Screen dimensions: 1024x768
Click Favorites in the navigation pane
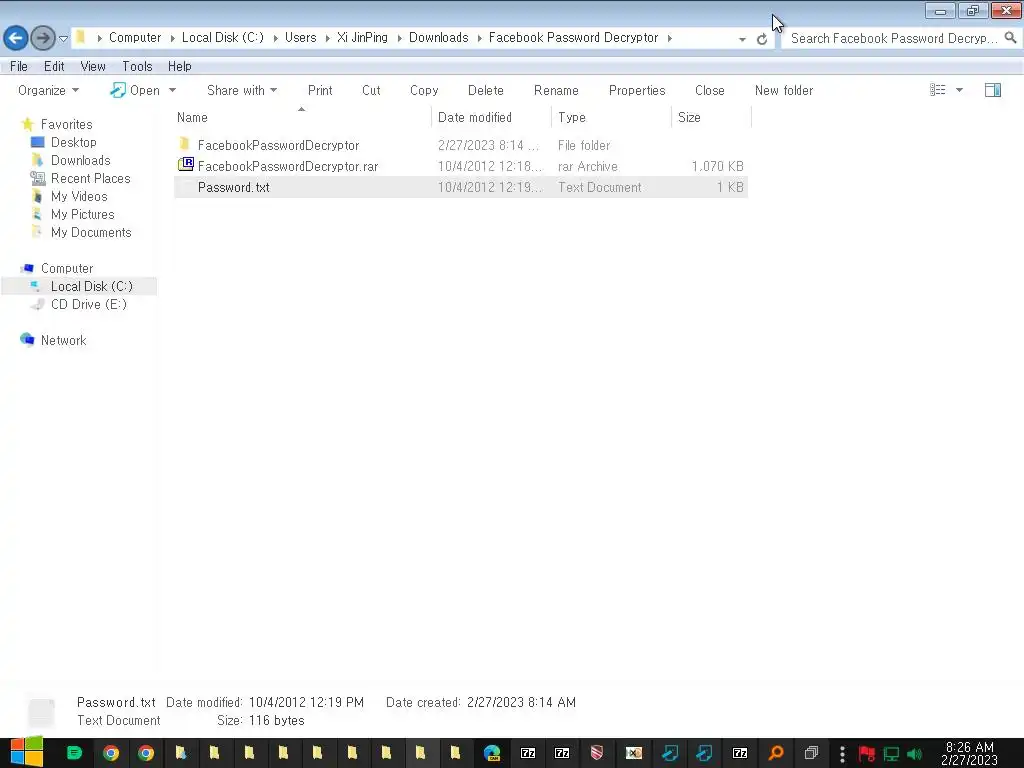66,124
